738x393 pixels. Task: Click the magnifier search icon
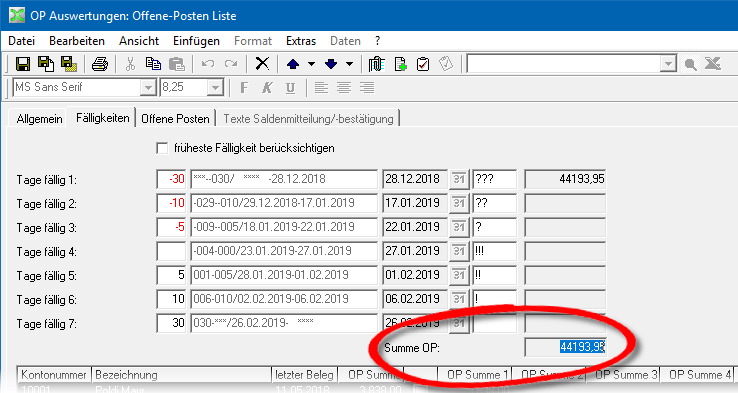click(690, 64)
